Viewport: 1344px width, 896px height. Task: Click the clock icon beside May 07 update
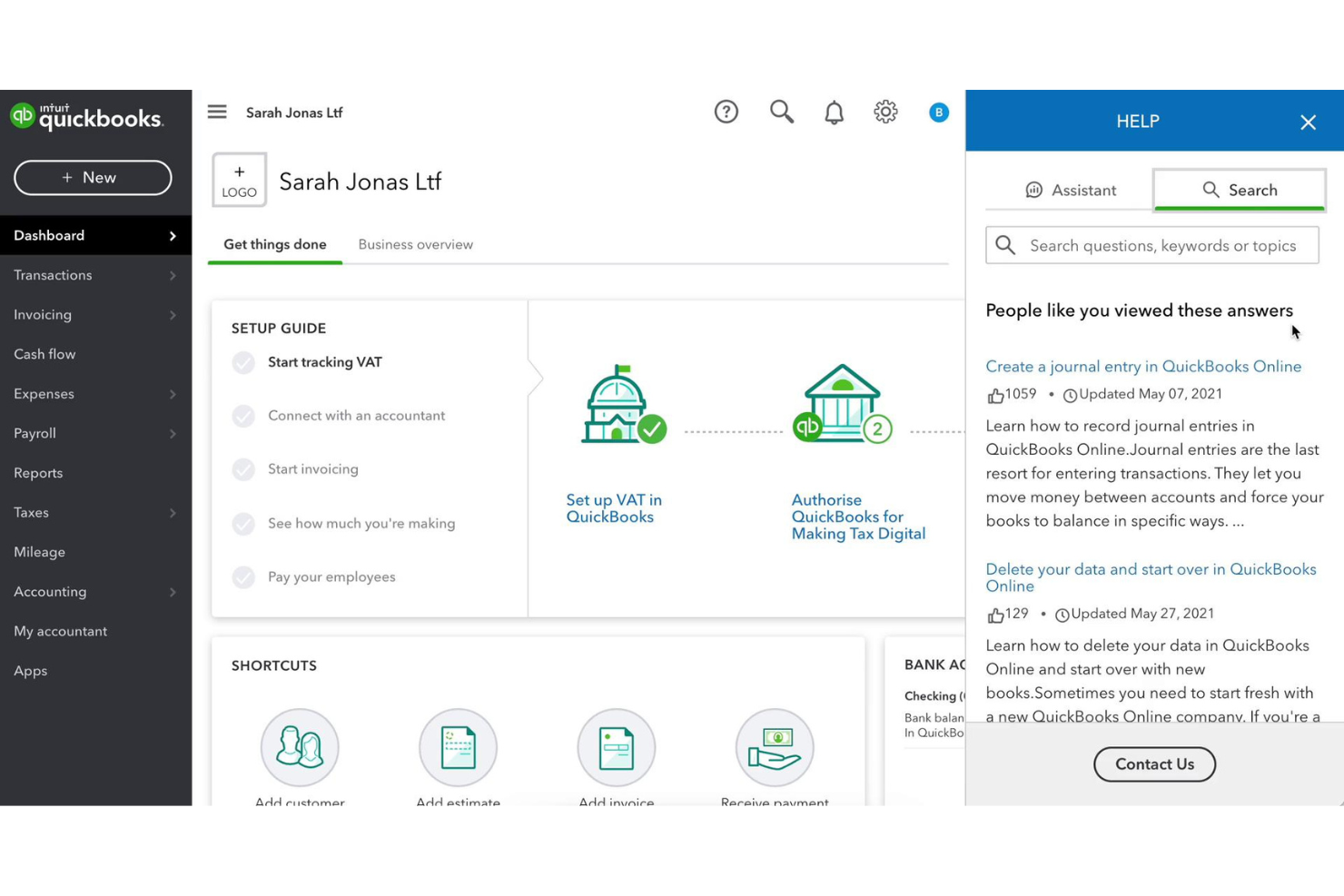tap(1070, 396)
